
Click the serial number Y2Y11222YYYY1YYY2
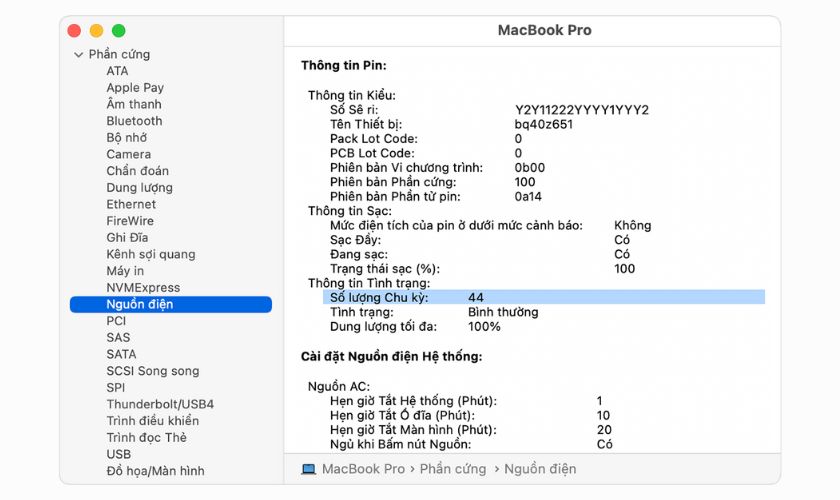click(582, 110)
